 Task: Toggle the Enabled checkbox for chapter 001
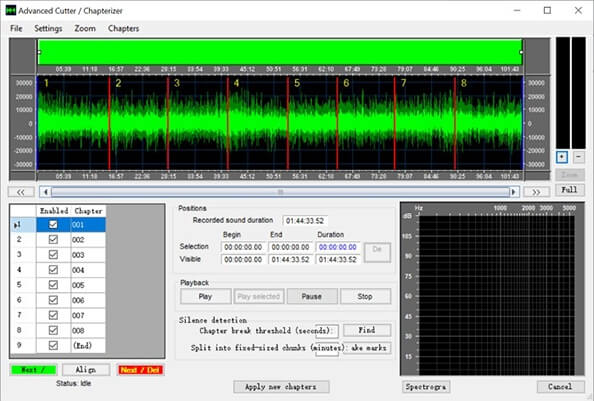(x=53, y=225)
